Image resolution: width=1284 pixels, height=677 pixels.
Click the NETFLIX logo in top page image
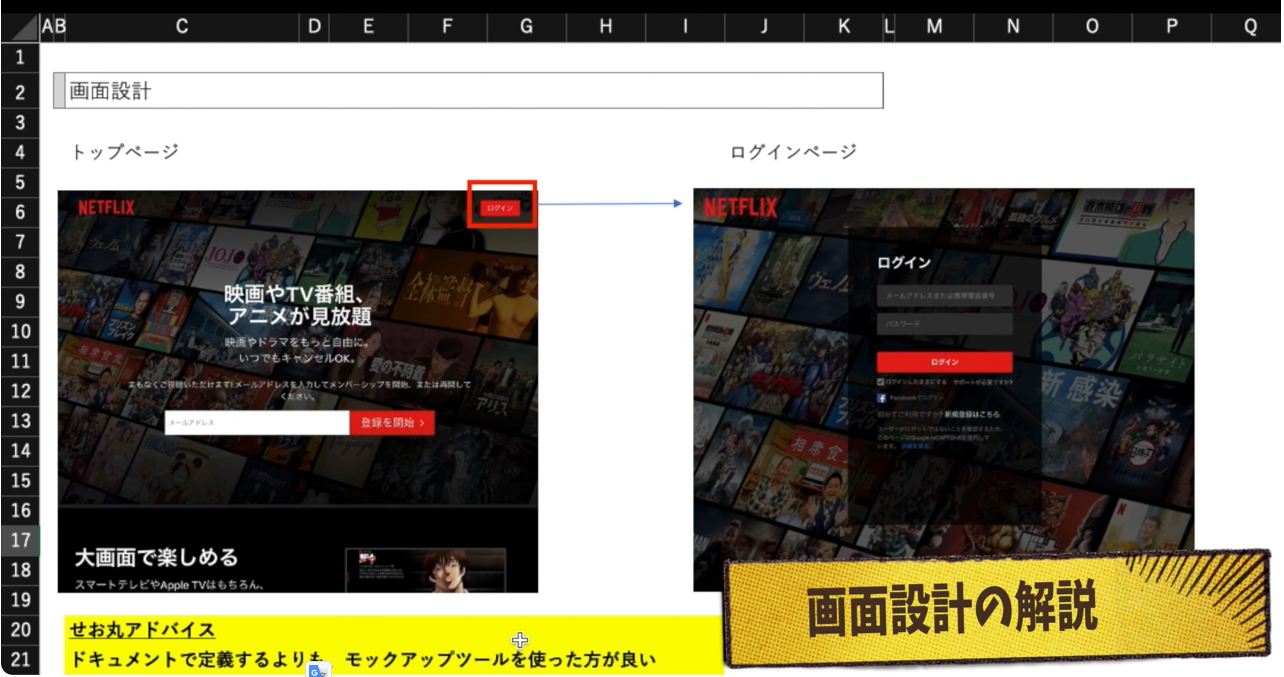click(106, 207)
